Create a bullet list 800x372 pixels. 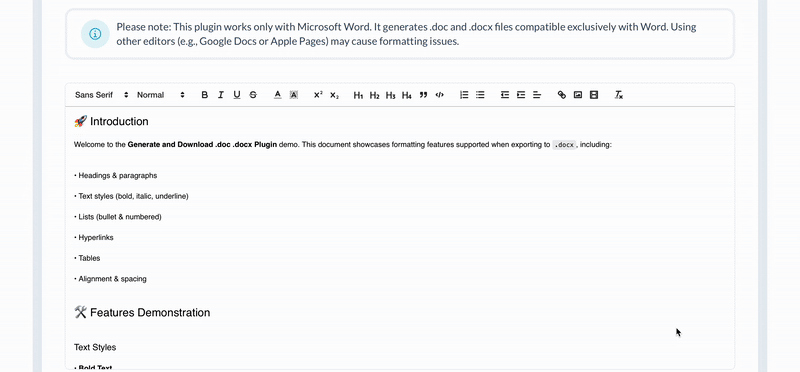click(x=480, y=95)
